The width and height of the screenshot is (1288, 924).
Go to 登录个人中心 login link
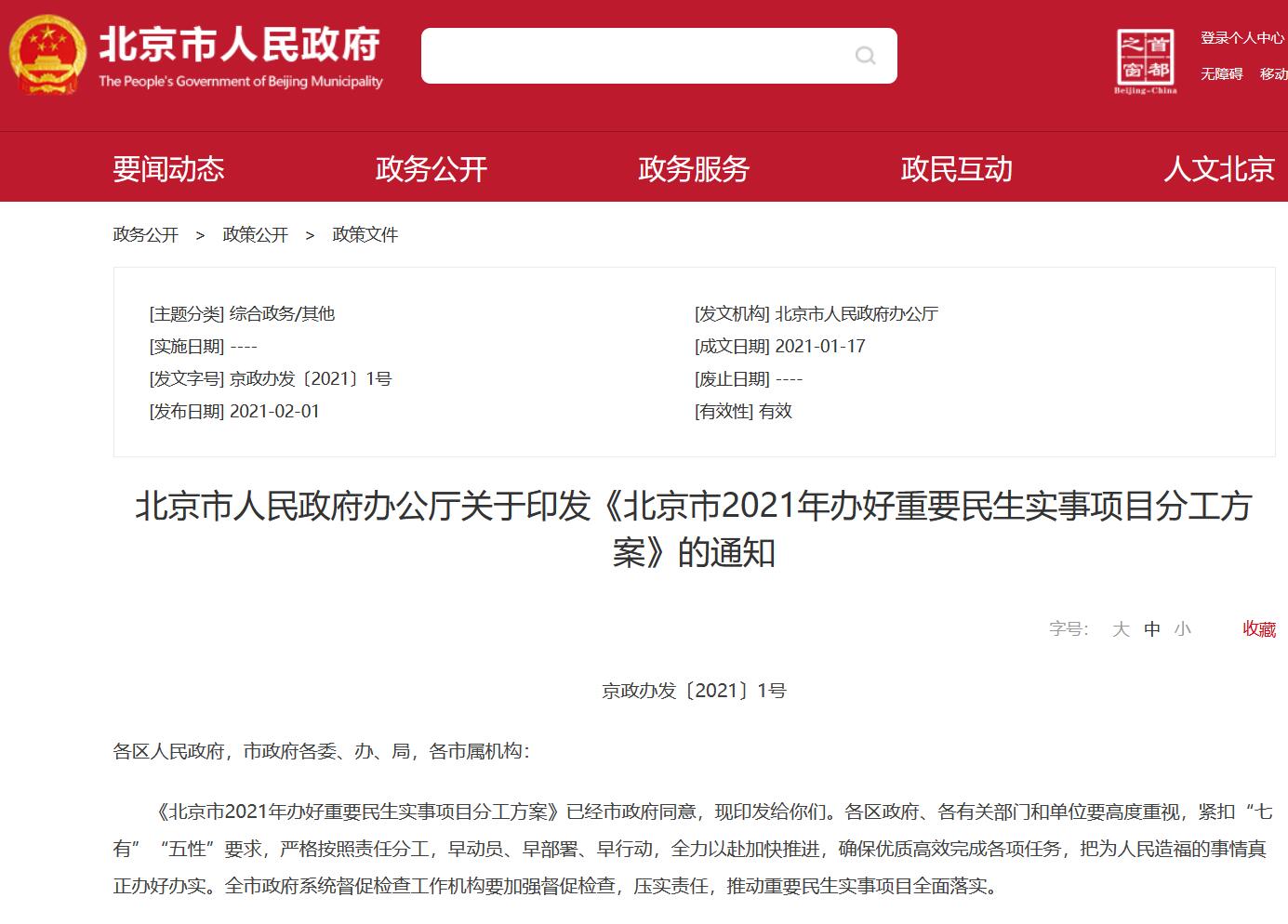coord(1242,38)
